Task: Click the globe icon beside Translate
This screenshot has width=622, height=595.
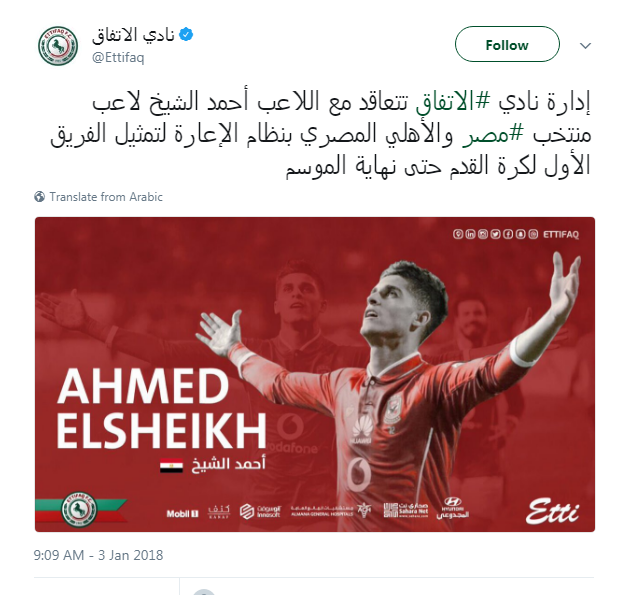Action: click(40, 197)
